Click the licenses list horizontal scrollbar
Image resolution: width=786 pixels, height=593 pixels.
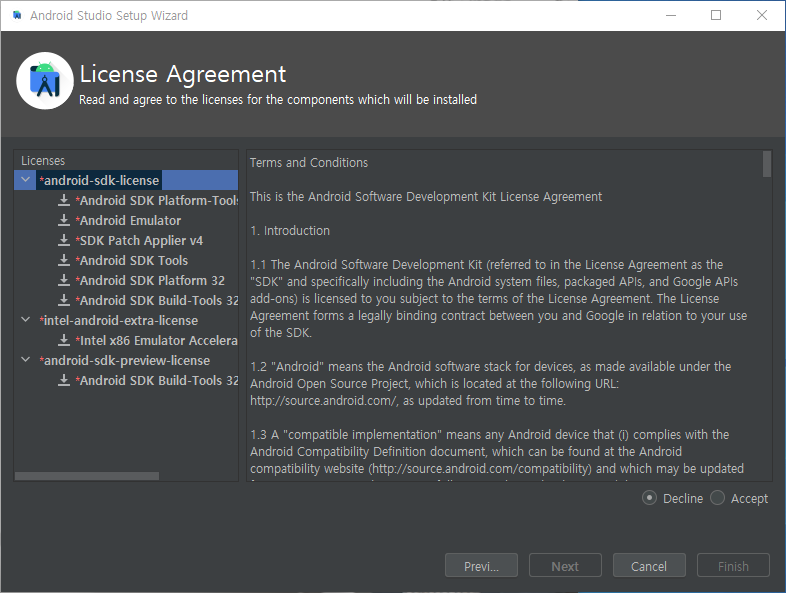(87, 476)
